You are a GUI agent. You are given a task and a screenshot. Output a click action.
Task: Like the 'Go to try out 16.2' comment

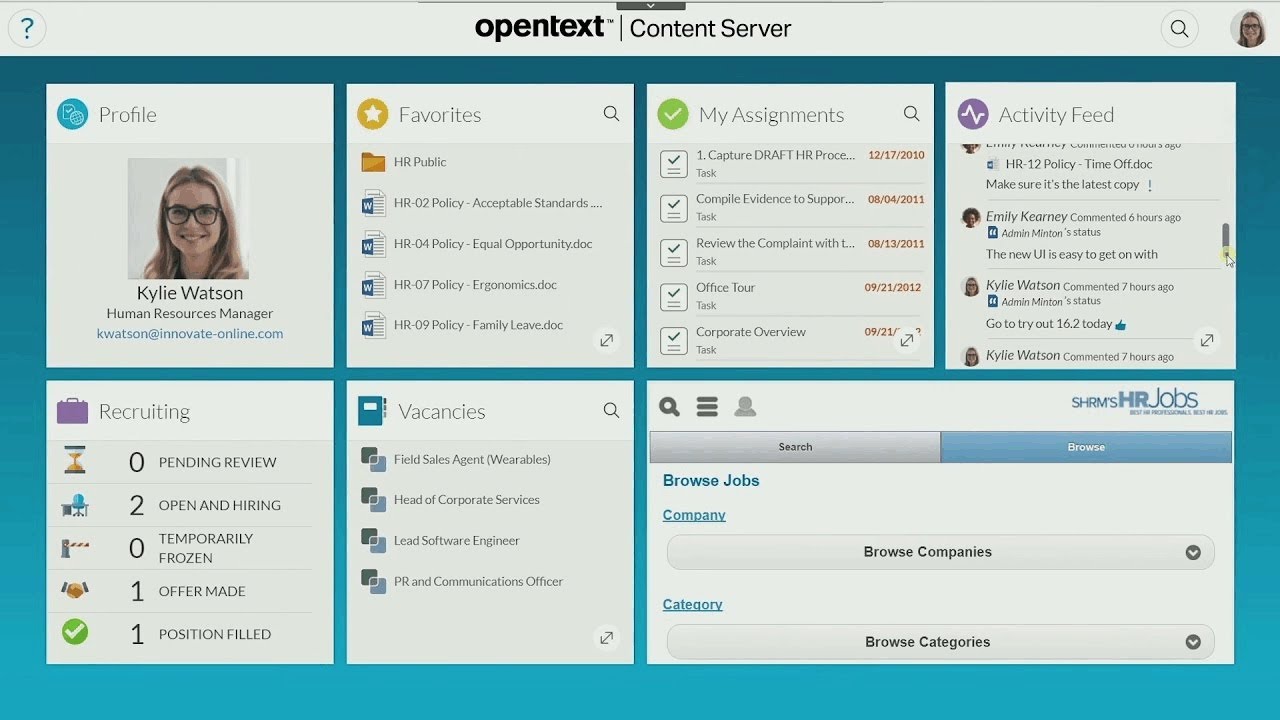pos(1121,324)
